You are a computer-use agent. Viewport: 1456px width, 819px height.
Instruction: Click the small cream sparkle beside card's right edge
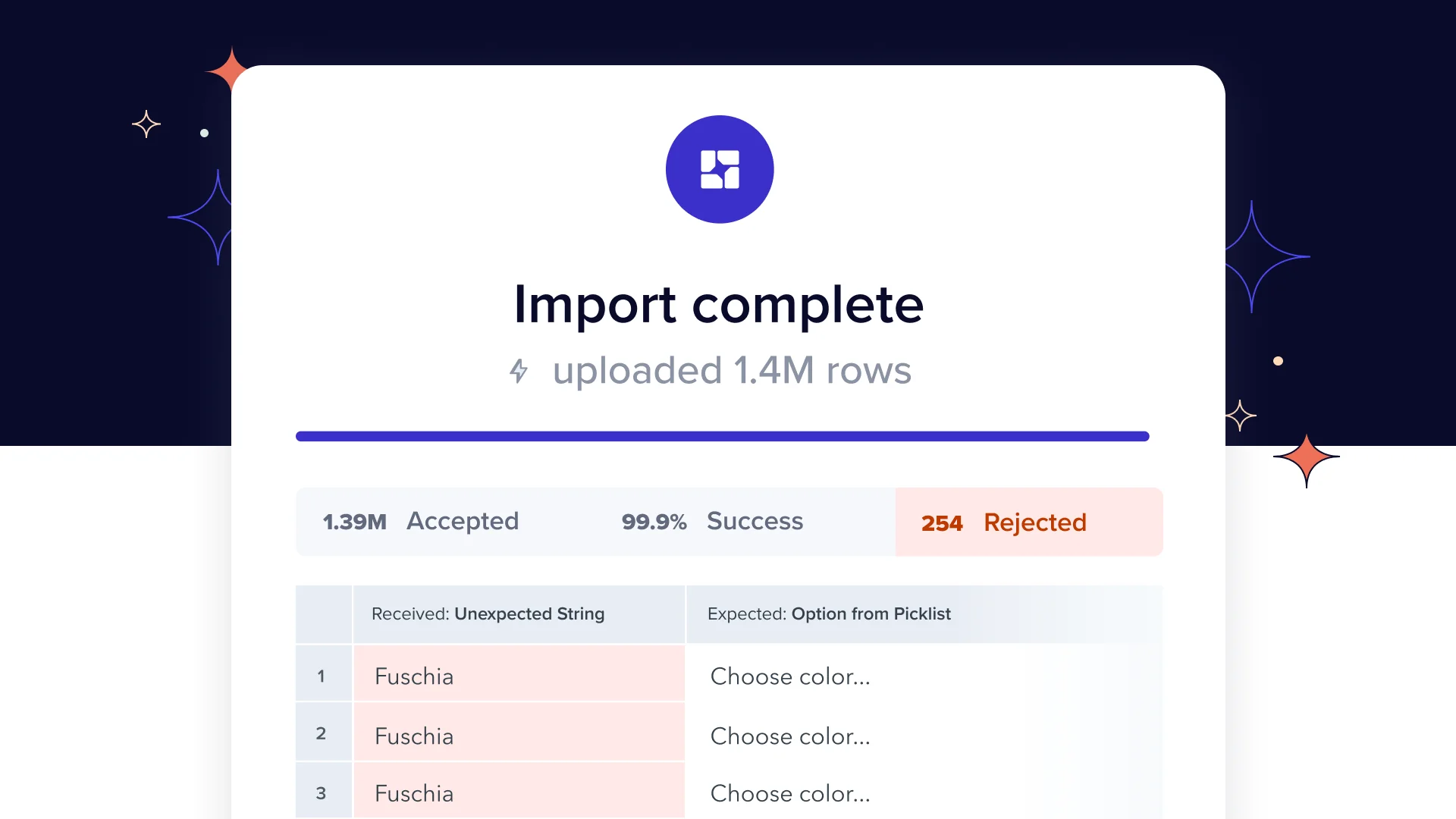click(x=1241, y=416)
